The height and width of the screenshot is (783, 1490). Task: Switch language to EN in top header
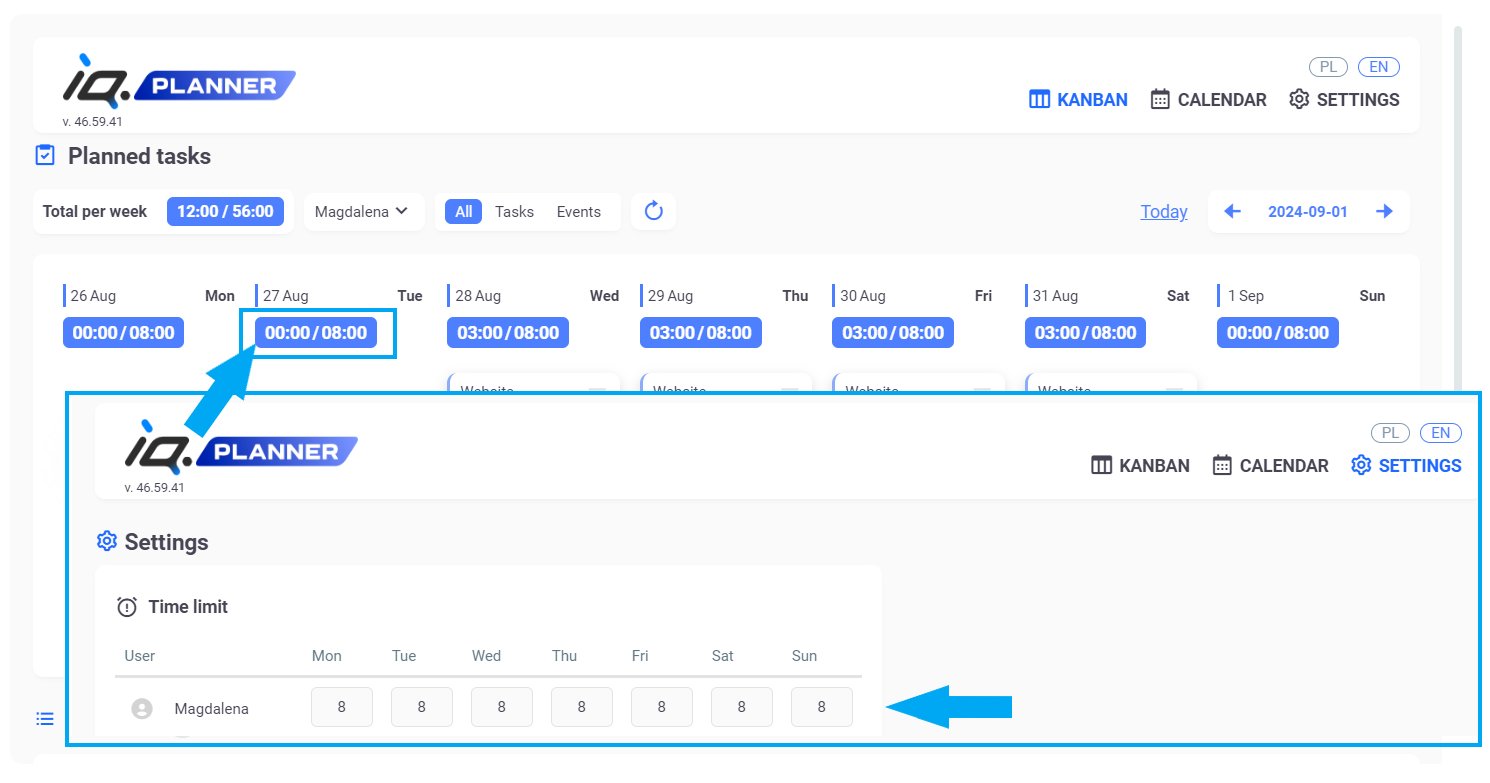click(1378, 67)
